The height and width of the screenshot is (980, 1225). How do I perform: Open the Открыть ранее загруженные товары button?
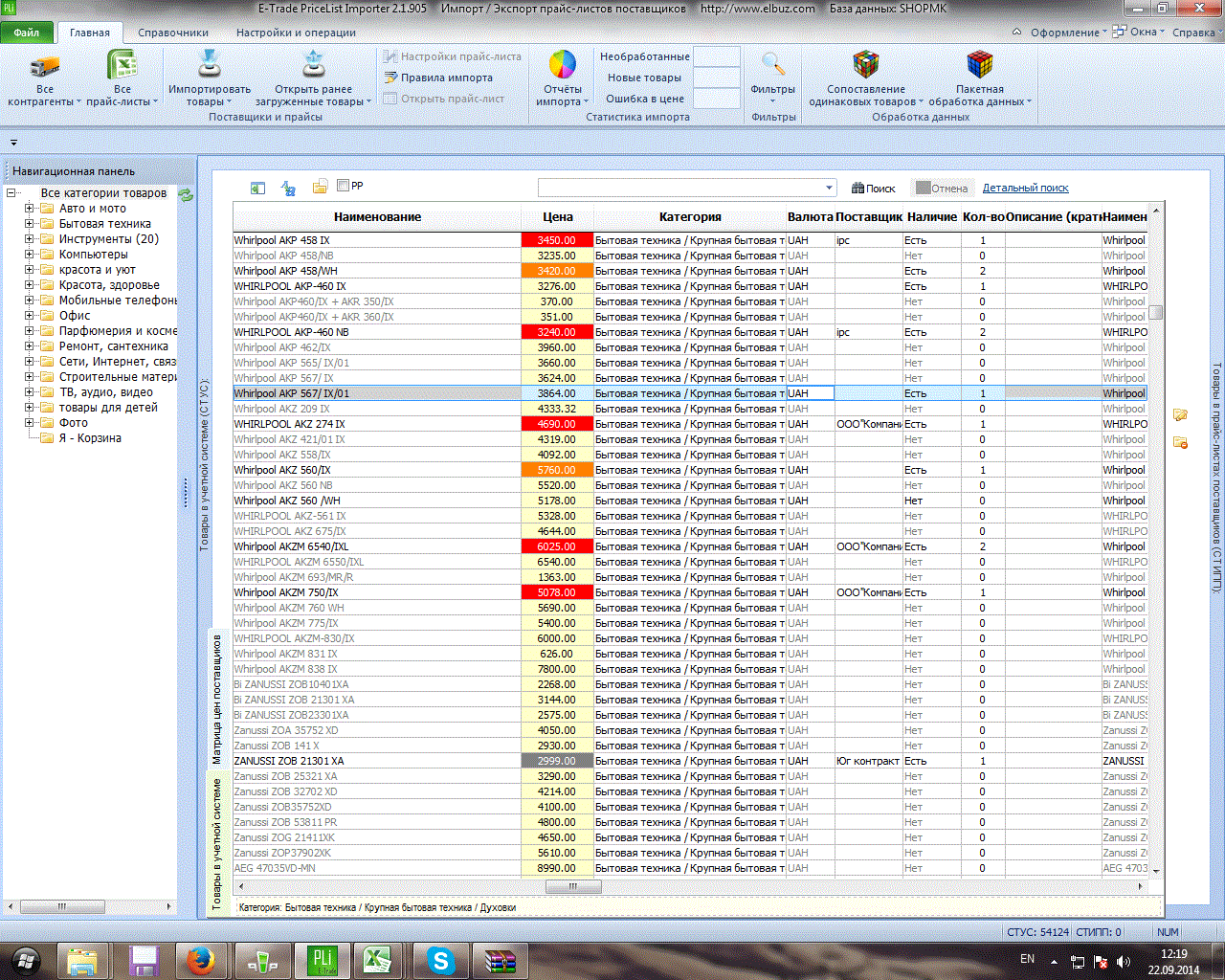[x=313, y=78]
